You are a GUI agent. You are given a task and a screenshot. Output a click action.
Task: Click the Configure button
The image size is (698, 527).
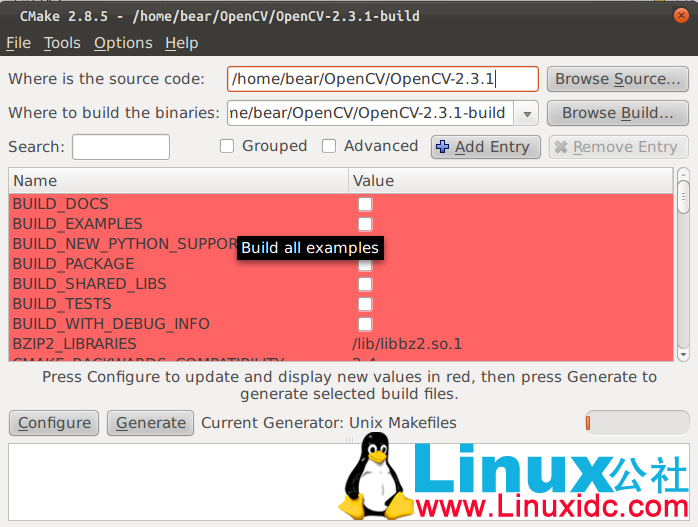tap(54, 423)
